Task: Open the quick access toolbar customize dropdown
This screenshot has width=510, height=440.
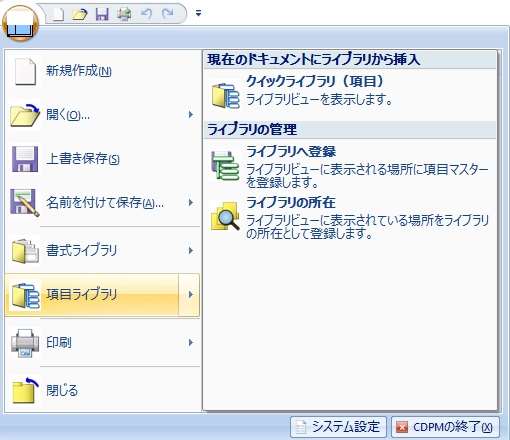Action: point(198,13)
